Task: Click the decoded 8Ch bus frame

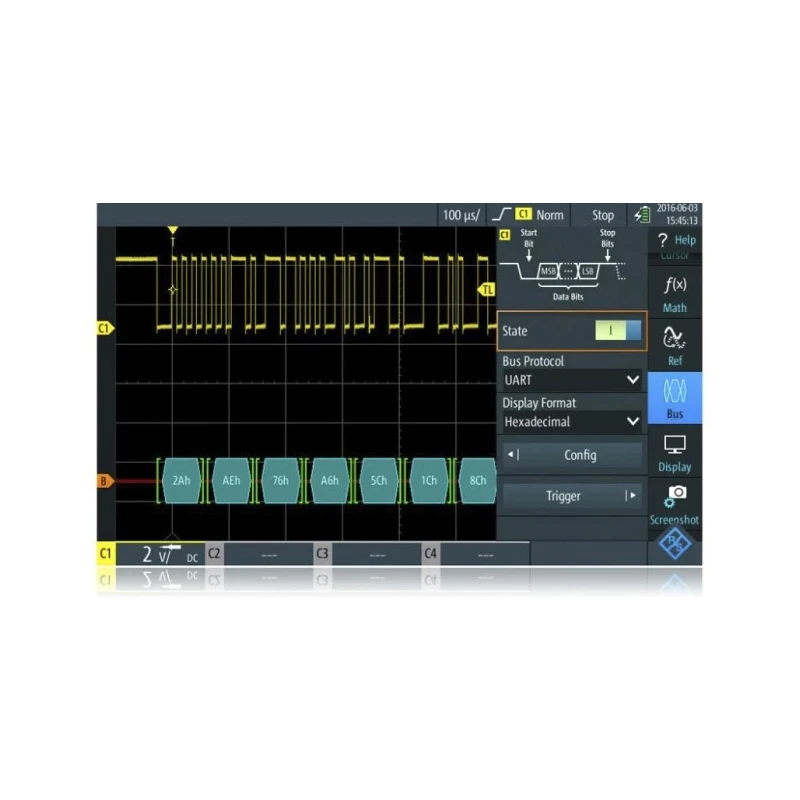Action: 478,481
